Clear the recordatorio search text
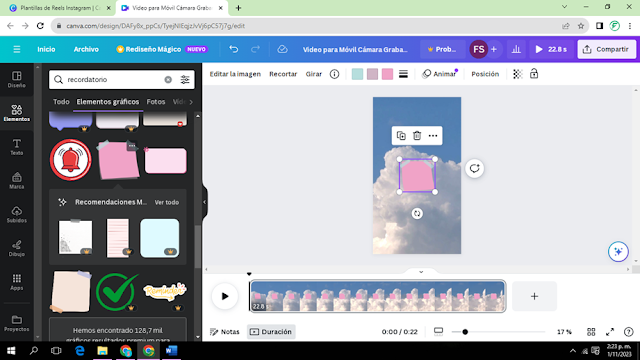The height and width of the screenshot is (360, 640). [x=168, y=80]
